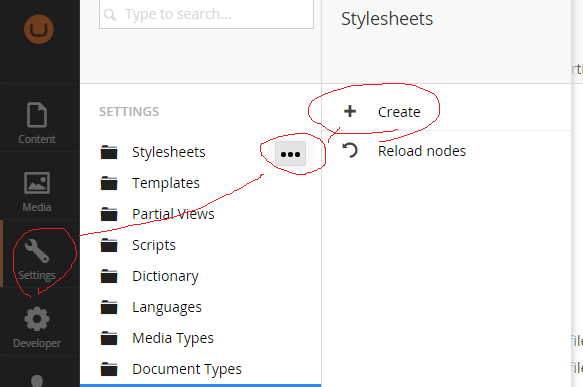Click the Scripts folder icon
Screen dimensions: 583x387
[109, 245]
